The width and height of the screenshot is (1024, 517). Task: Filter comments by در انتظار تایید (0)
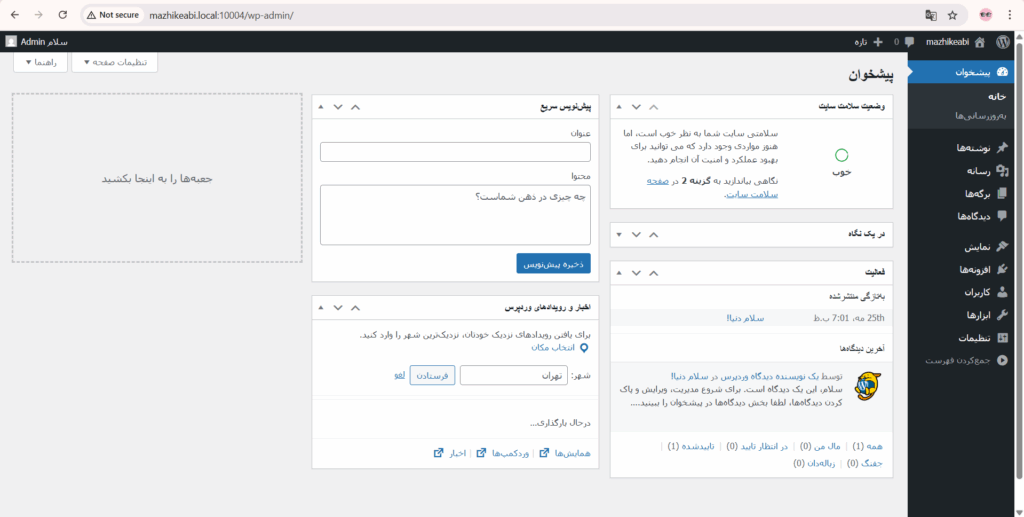(758, 446)
